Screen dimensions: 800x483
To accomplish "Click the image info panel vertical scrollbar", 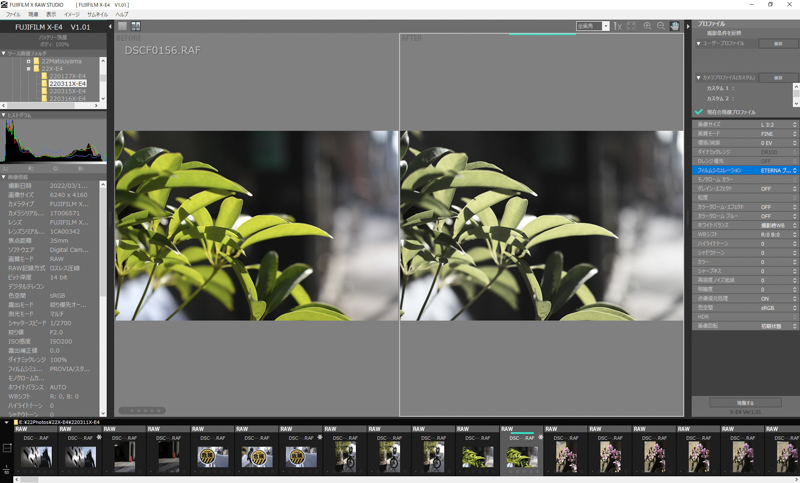I will (x=103, y=298).
